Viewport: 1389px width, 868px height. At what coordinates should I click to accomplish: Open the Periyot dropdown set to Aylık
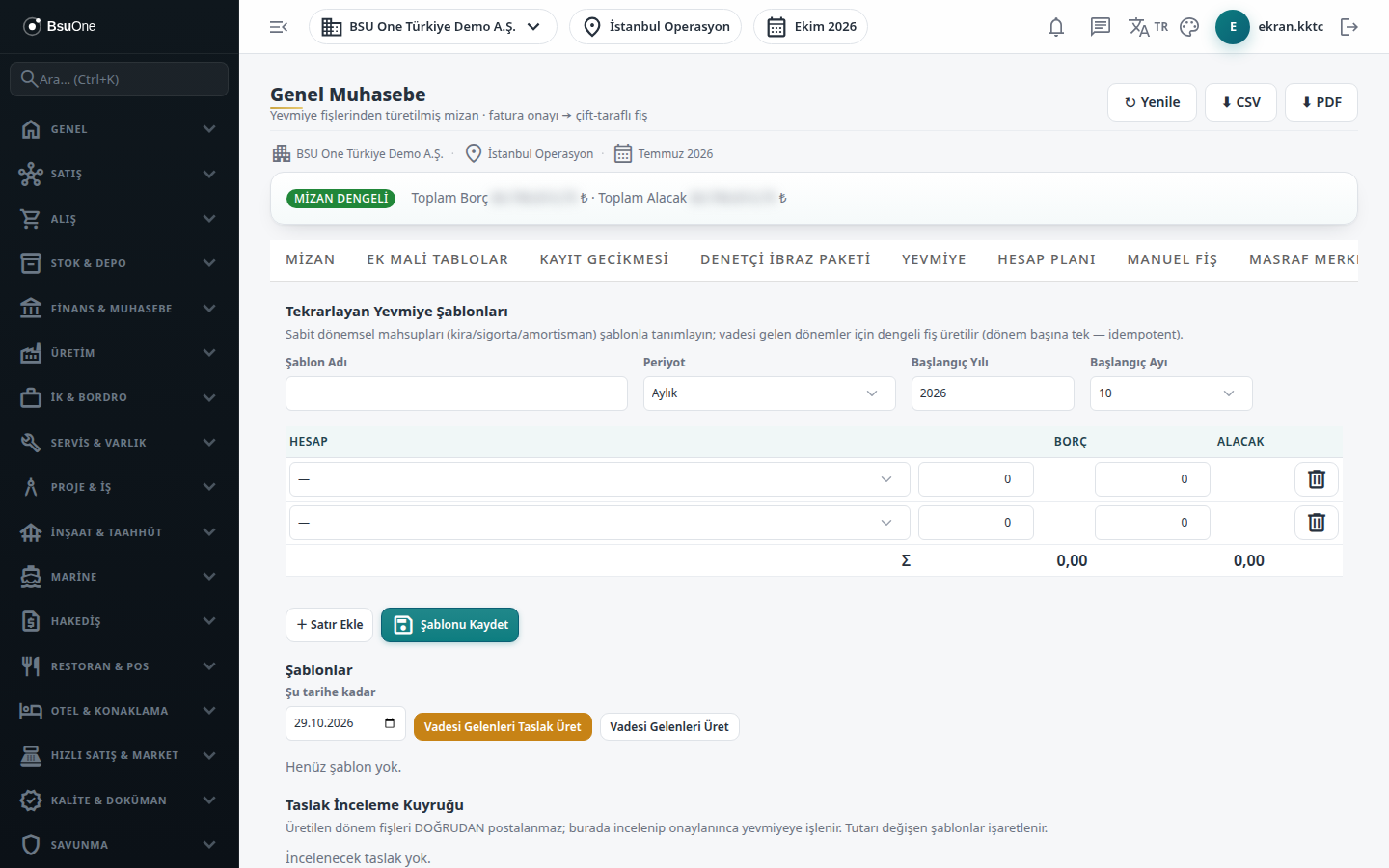click(x=770, y=393)
